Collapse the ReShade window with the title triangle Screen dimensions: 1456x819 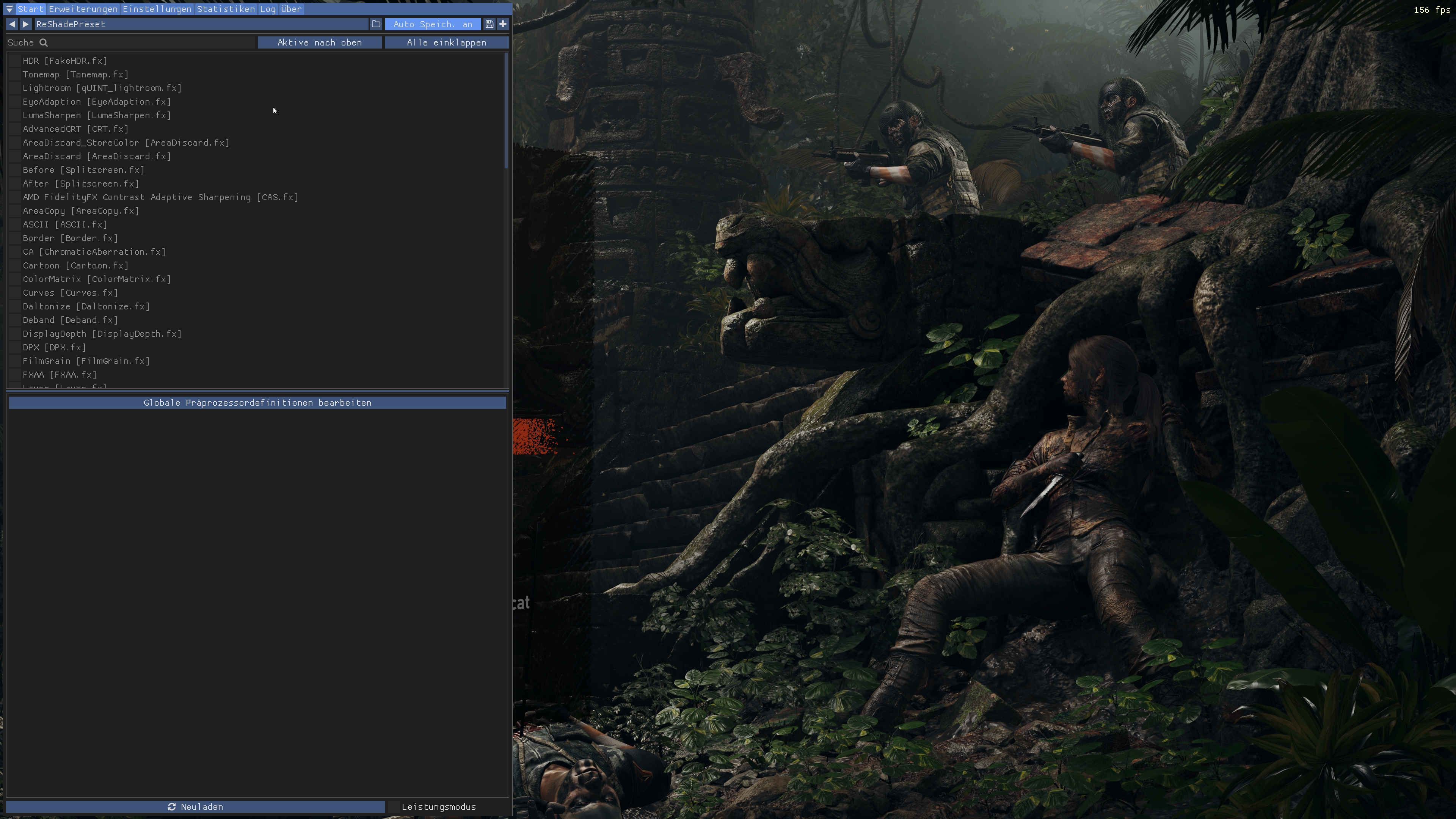[x=9, y=9]
